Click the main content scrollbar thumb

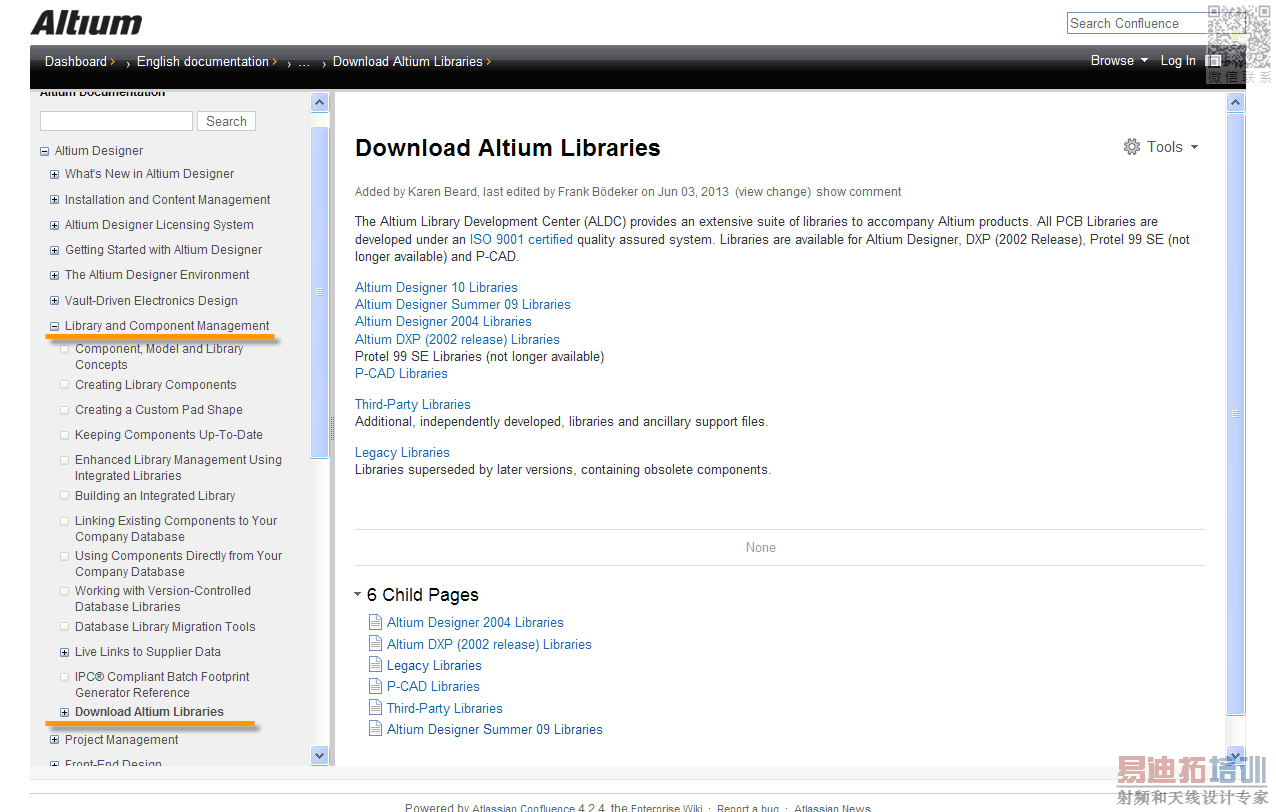click(x=1236, y=414)
